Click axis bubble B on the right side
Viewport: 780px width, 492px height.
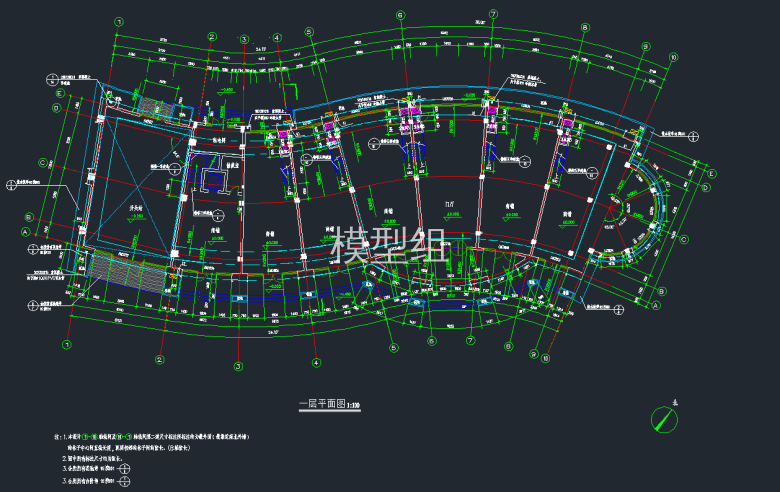(662, 292)
